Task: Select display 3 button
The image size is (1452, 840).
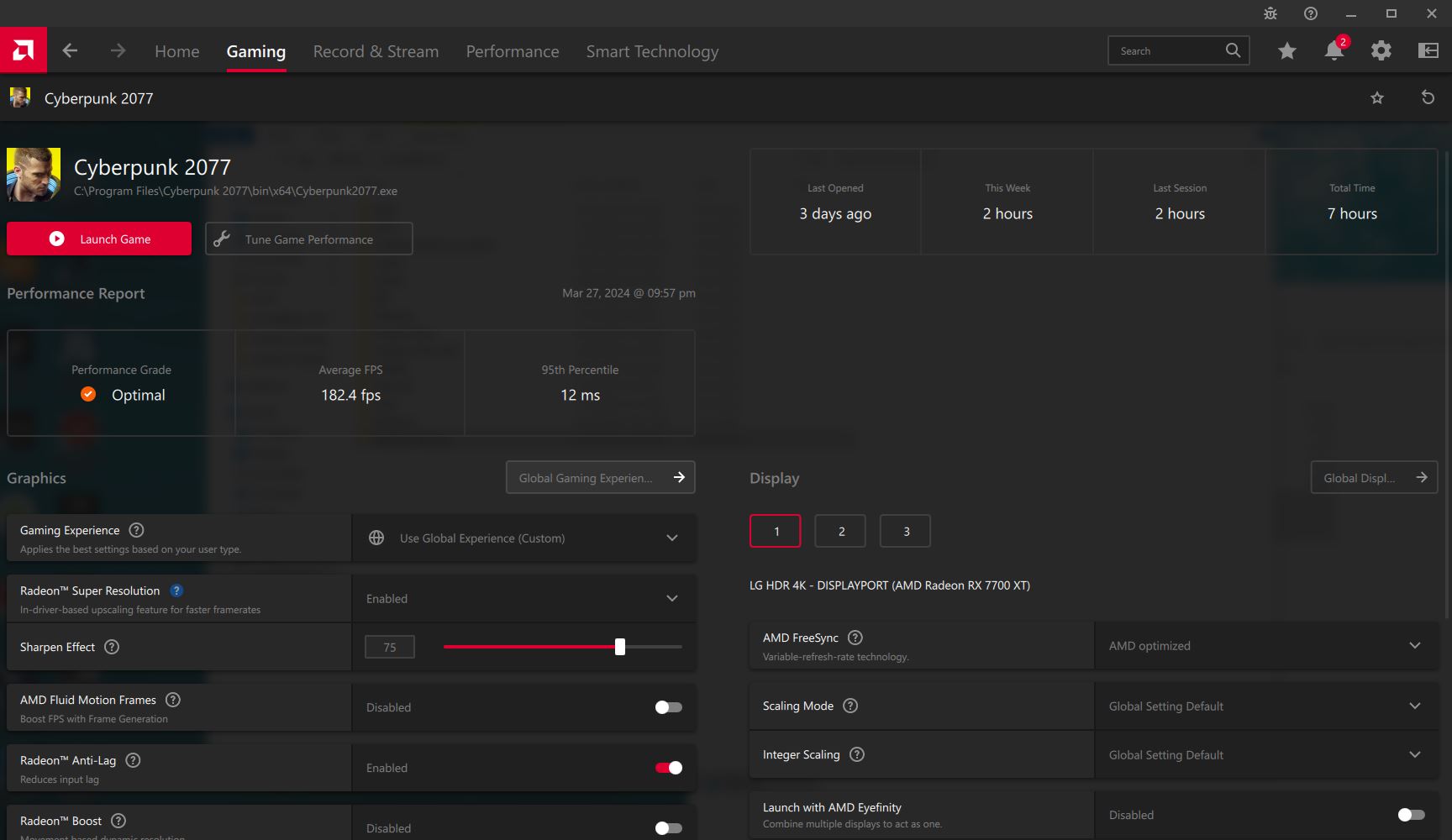Action: (905, 531)
